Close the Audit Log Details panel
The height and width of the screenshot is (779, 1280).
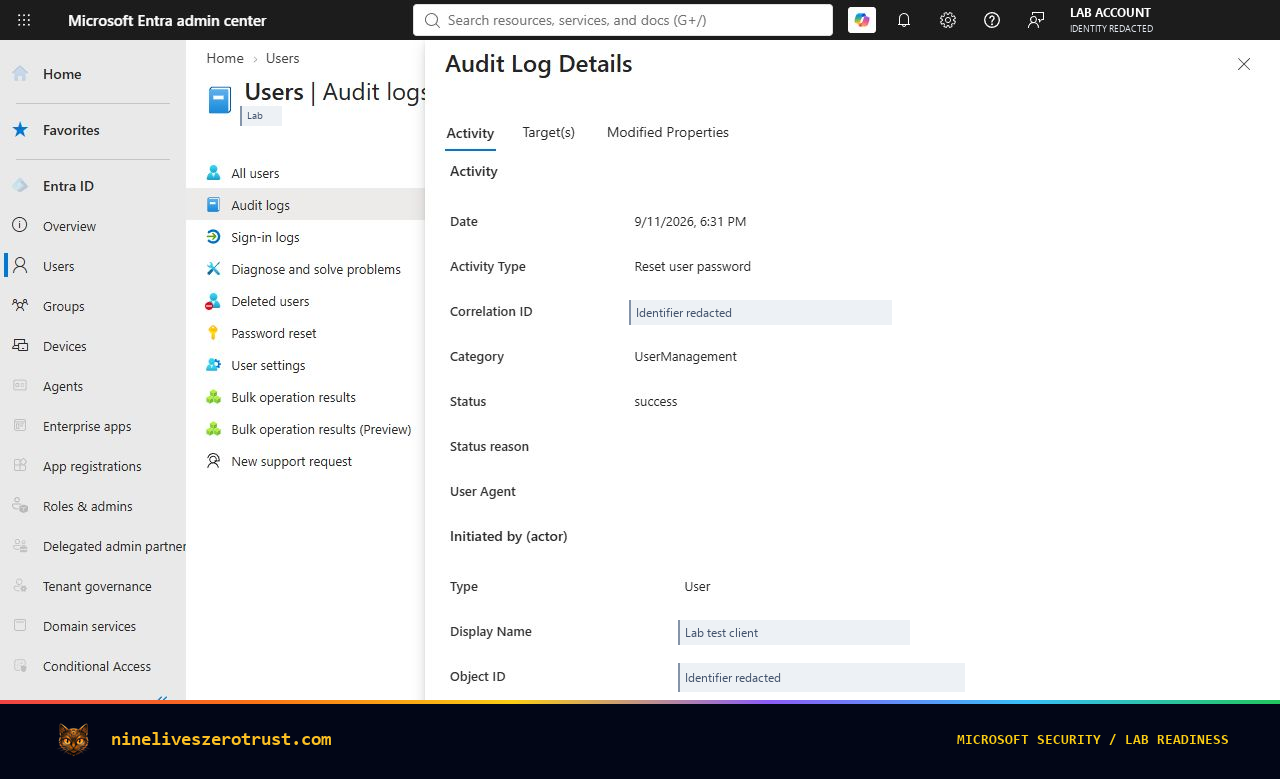click(1244, 64)
